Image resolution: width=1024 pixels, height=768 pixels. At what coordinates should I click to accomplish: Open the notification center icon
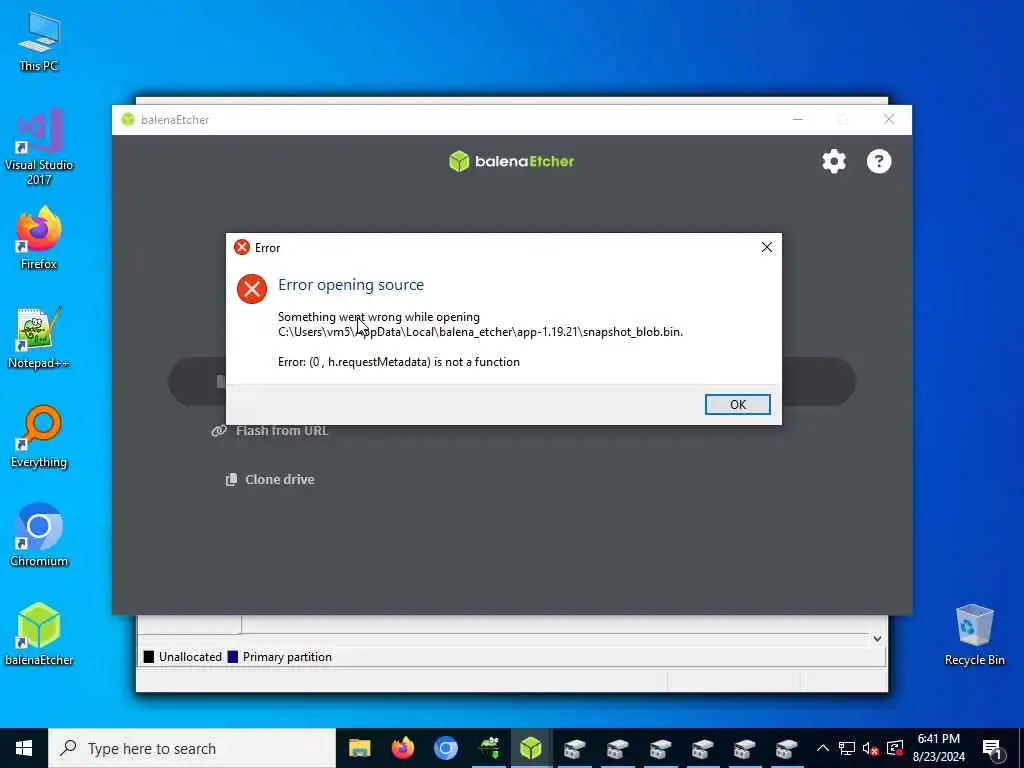pos(992,749)
